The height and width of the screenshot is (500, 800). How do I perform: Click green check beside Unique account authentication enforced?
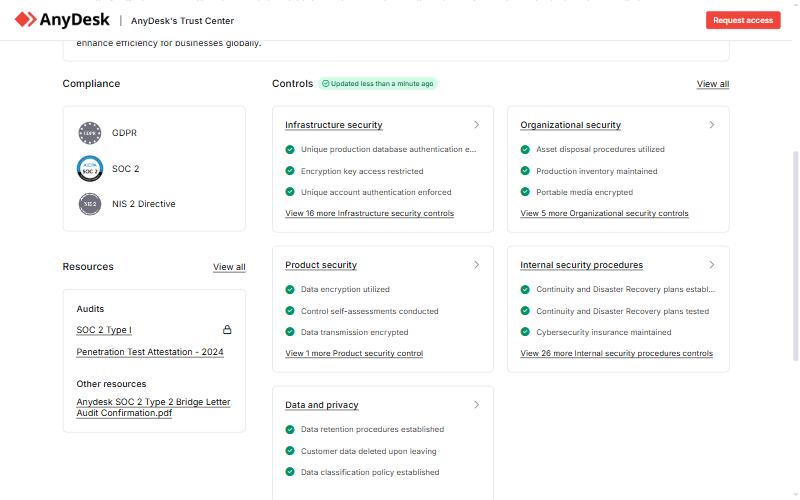tap(290, 192)
